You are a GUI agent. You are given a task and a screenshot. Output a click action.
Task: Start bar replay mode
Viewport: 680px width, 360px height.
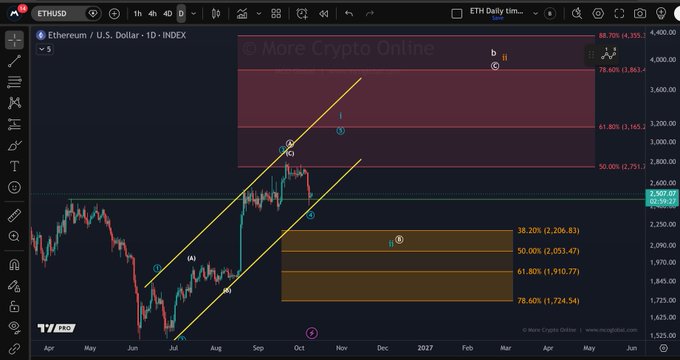324,14
